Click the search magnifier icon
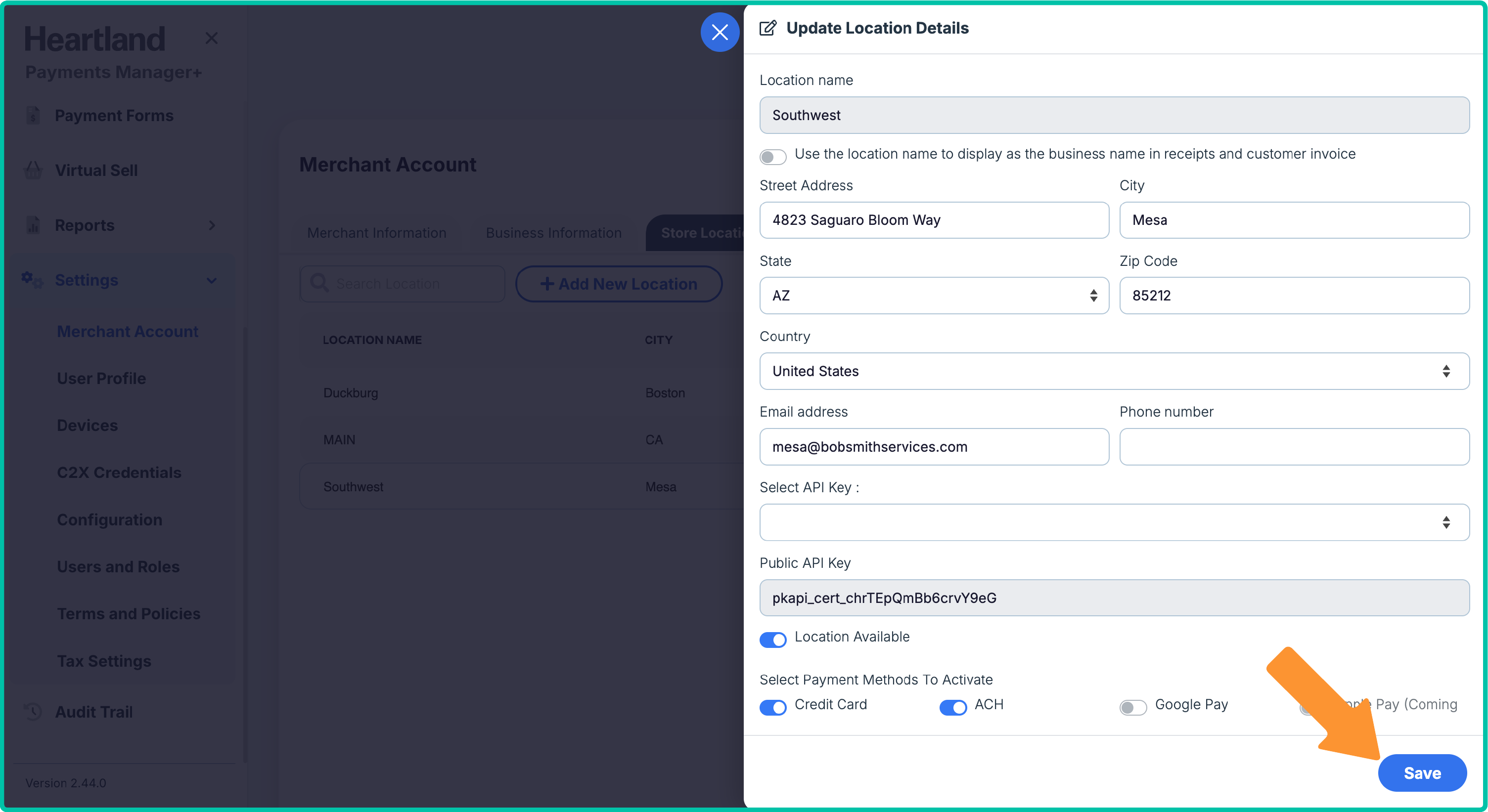 [x=319, y=283]
